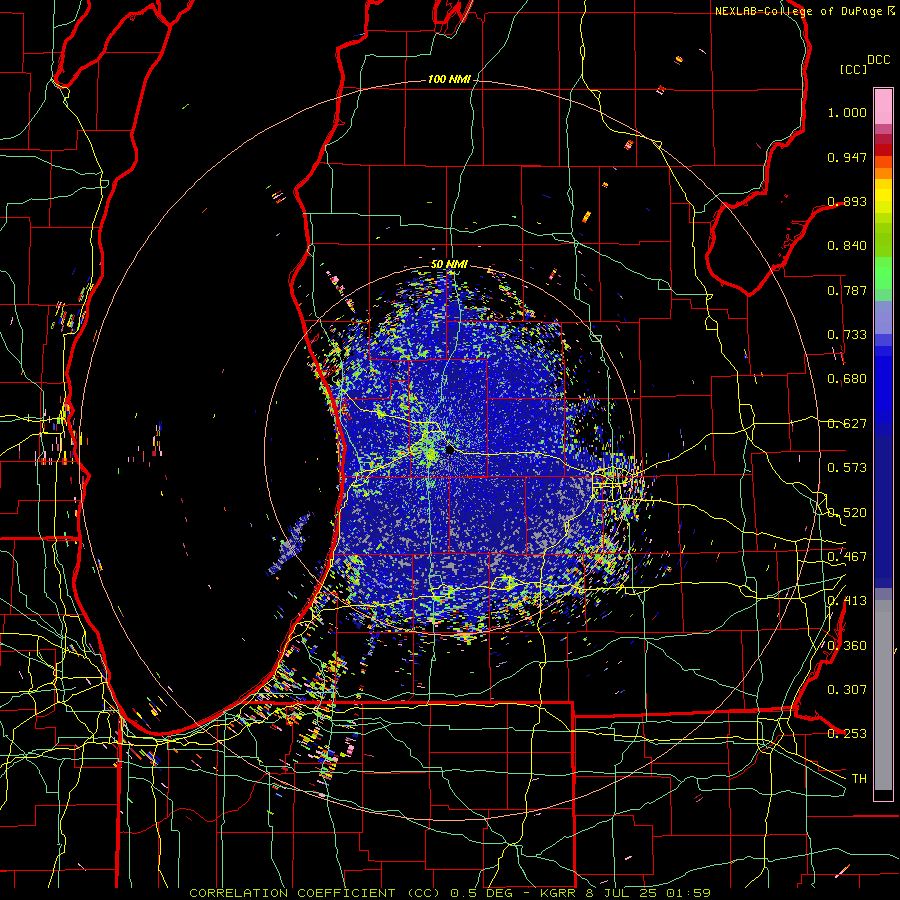Pick the yellow segment of the colorbar
The width and height of the screenshot is (900, 900).
tap(883, 196)
